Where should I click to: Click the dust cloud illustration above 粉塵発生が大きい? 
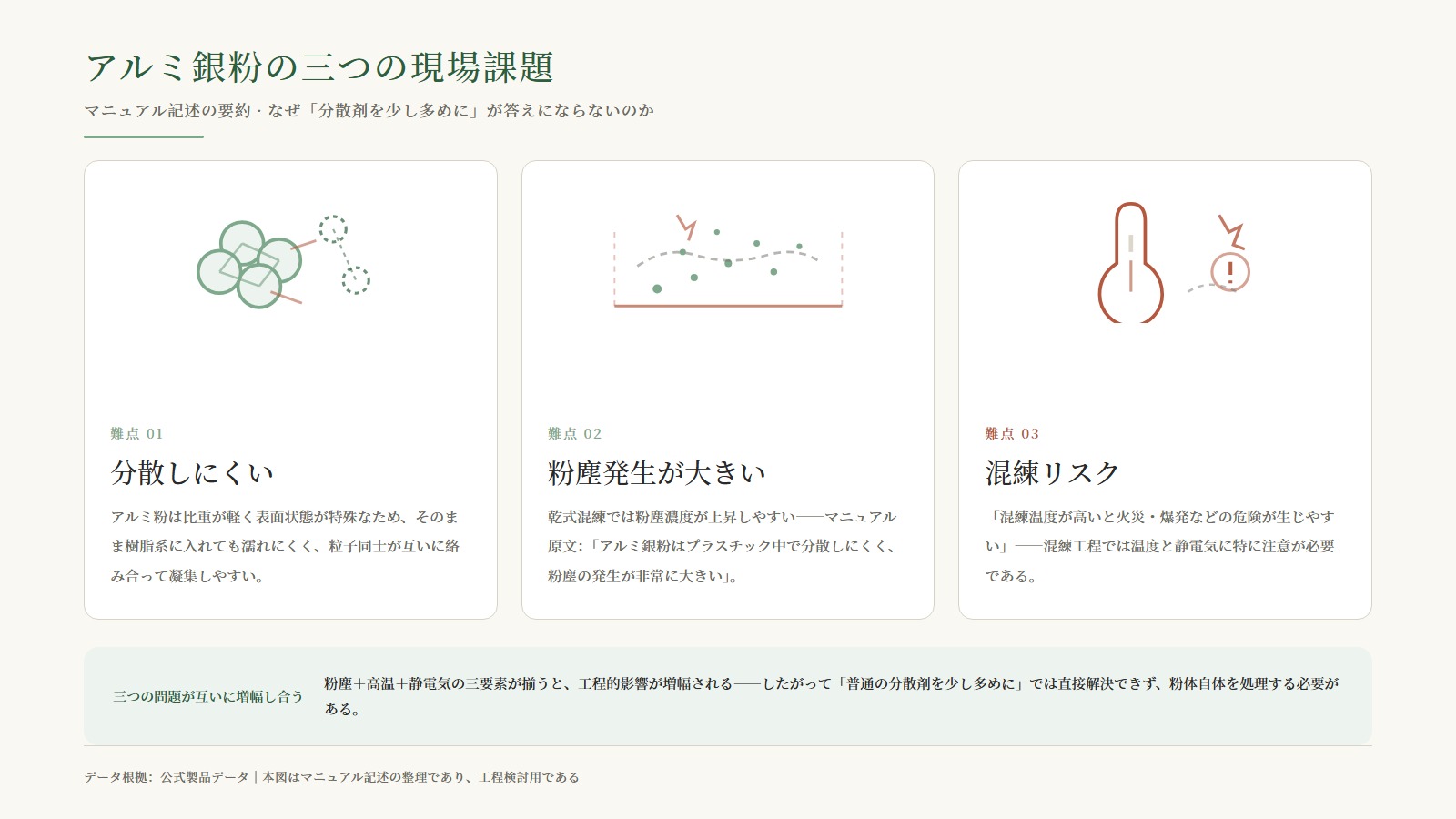tap(728, 261)
